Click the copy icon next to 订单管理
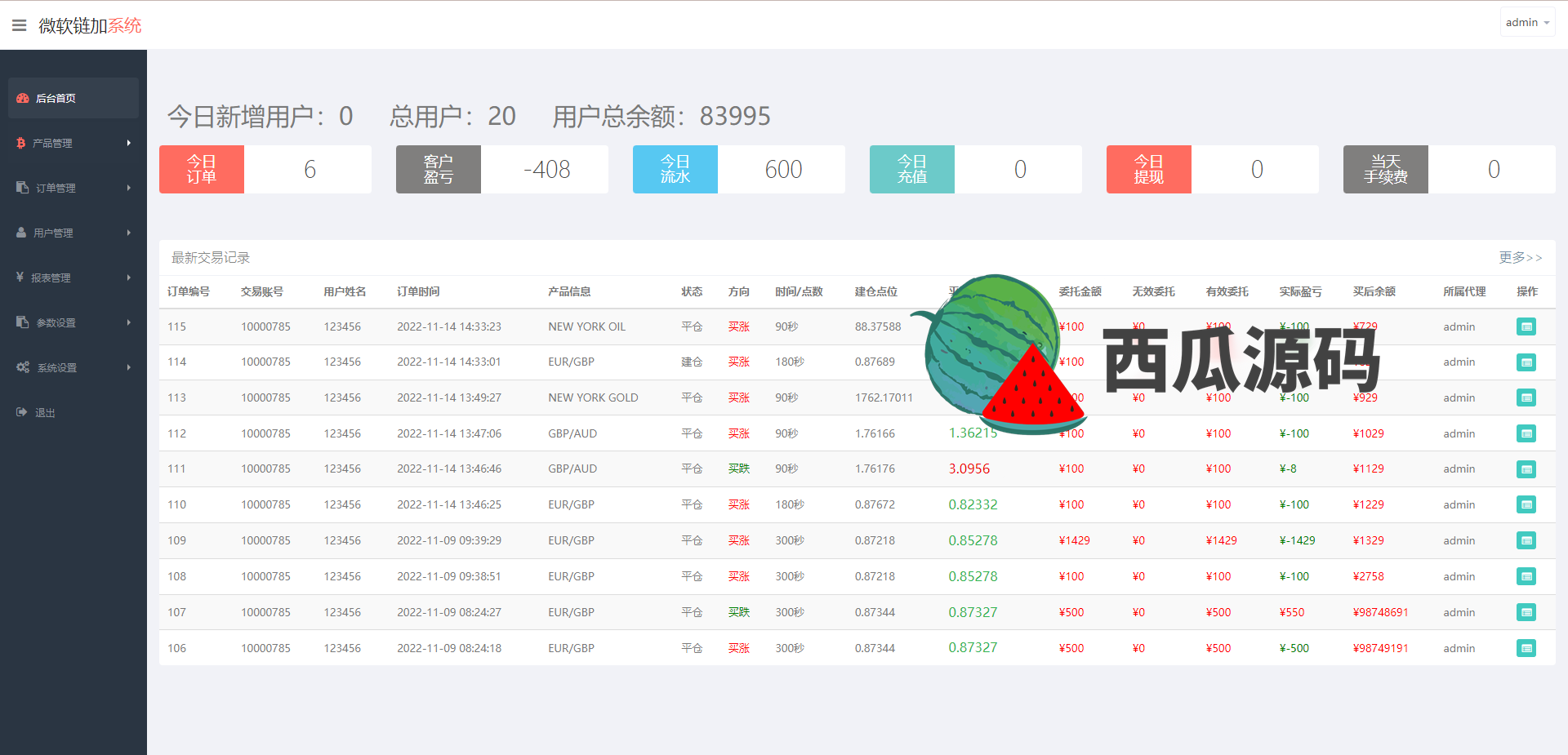Screen dimensions: 1568x755 pyautogui.click(x=23, y=188)
